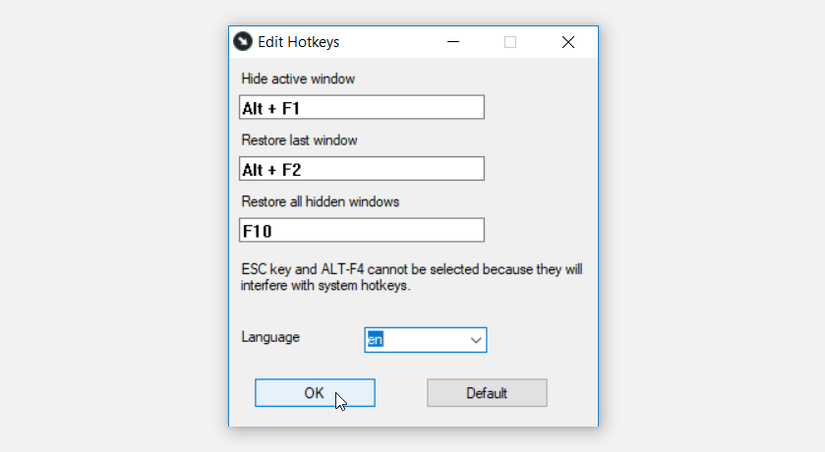Click the 'Restore last window' label
The image size is (825, 452).
coord(299,140)
